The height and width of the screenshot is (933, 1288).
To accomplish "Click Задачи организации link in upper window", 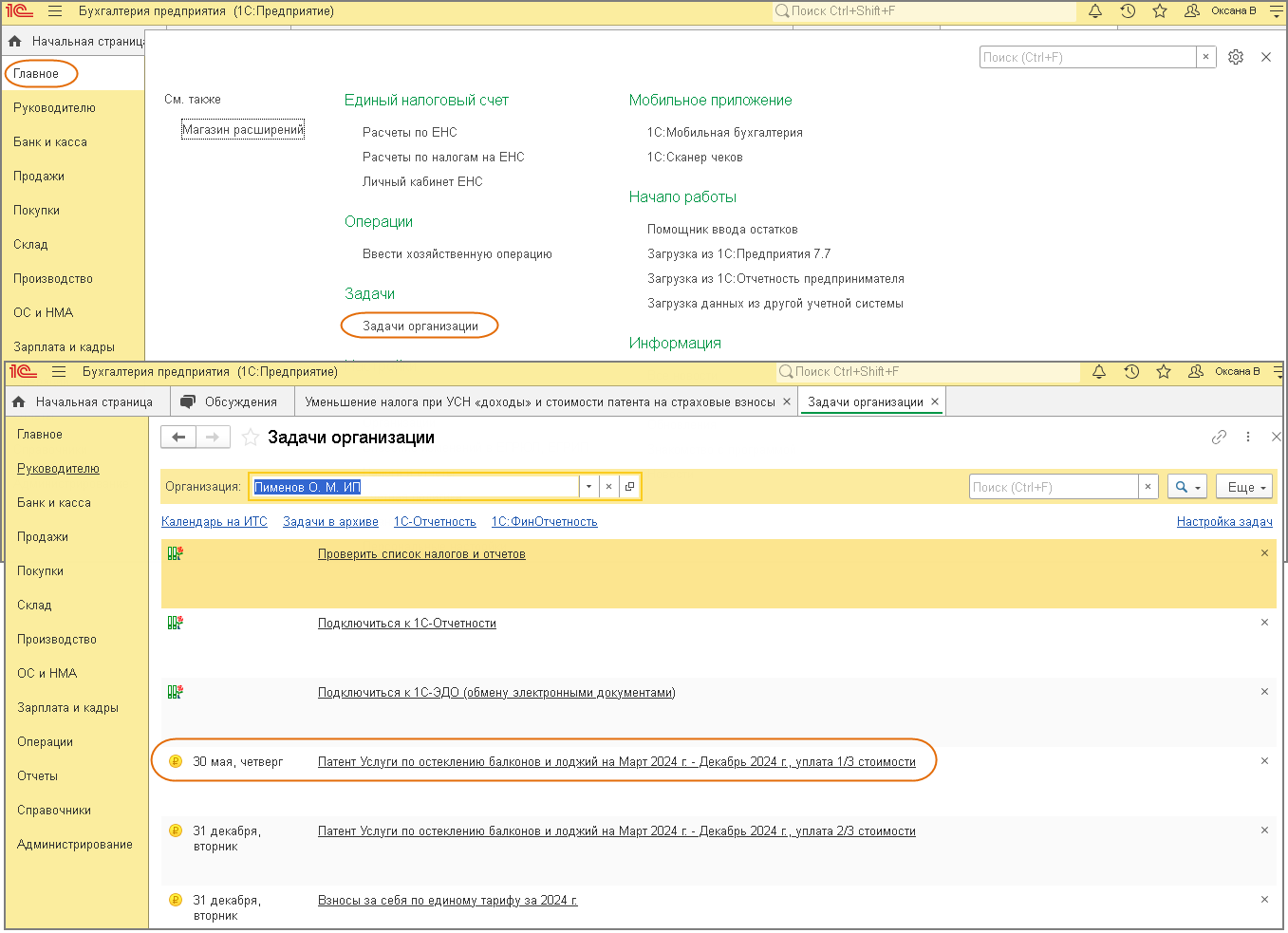I will coord(420,326).
